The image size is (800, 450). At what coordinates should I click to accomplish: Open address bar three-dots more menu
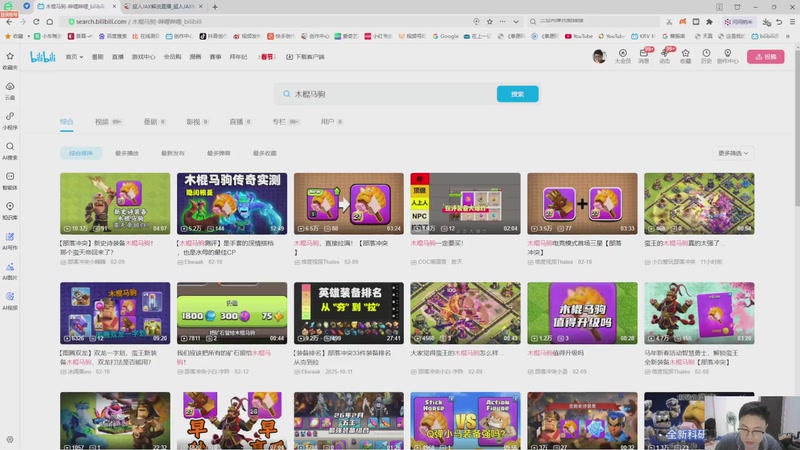(x=503, y=21)
